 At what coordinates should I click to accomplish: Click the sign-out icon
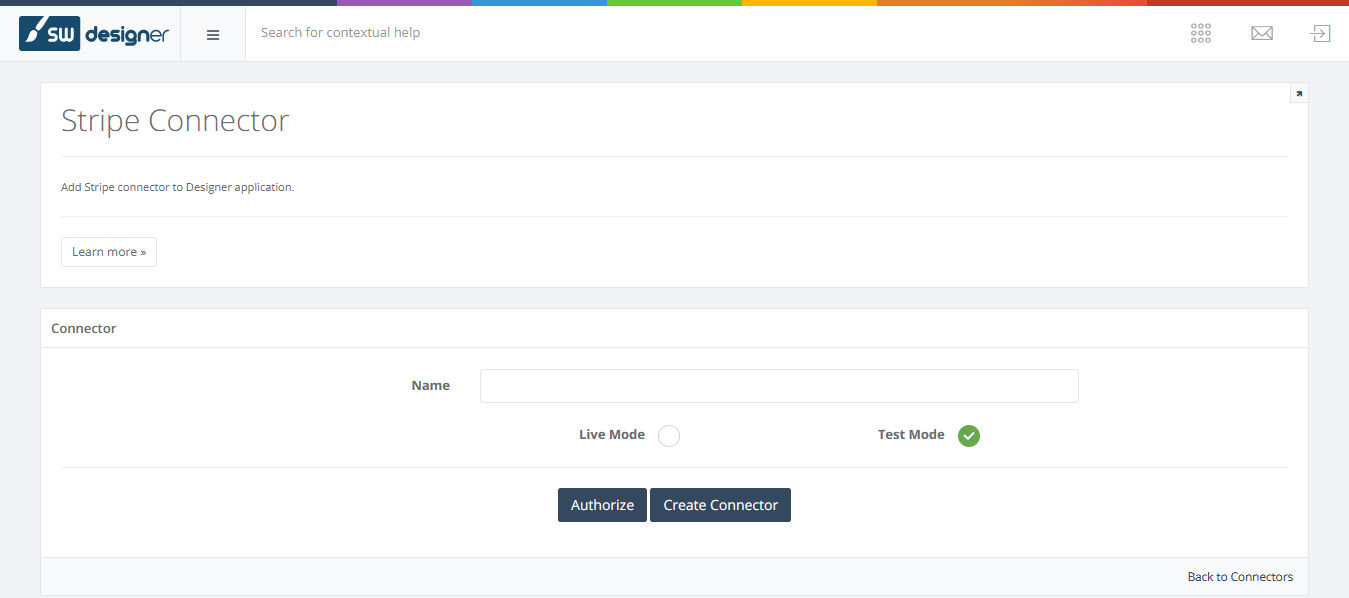(x=1321, y=34)
